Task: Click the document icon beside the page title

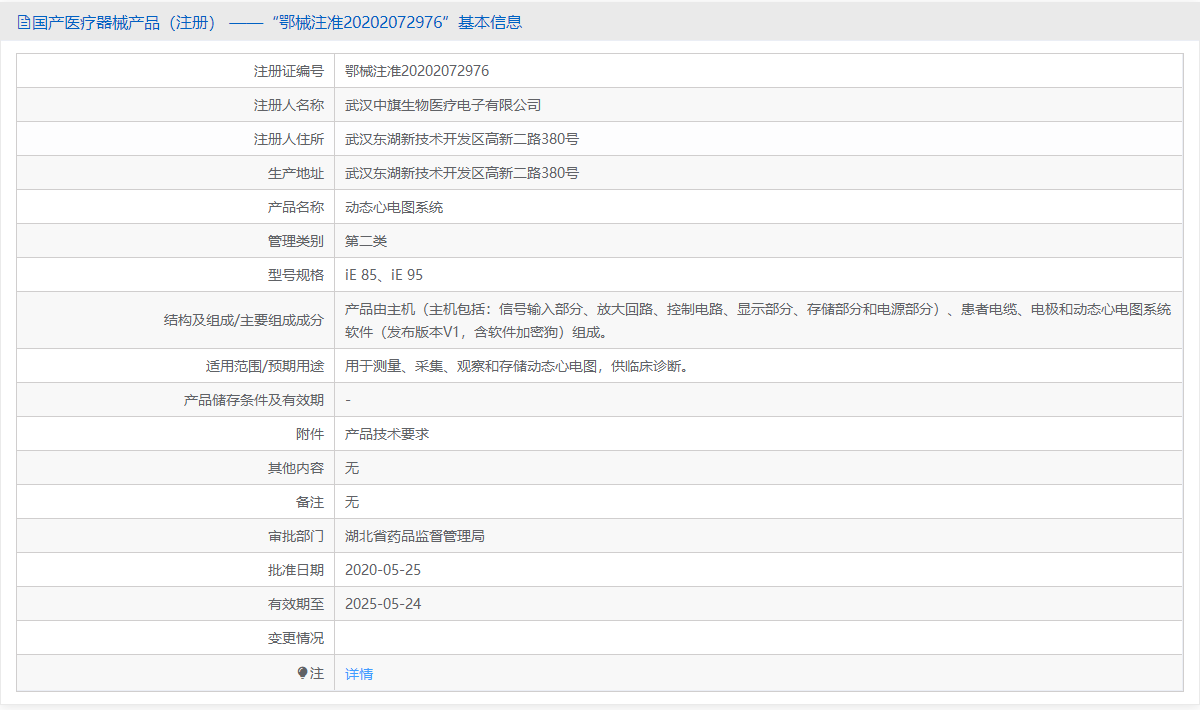Action: click(24, 23)
